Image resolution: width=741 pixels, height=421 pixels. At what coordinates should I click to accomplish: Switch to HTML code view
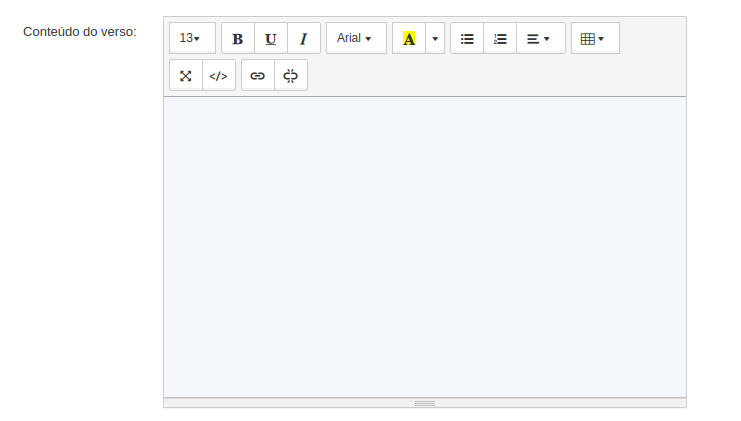(x=219, y=76)
